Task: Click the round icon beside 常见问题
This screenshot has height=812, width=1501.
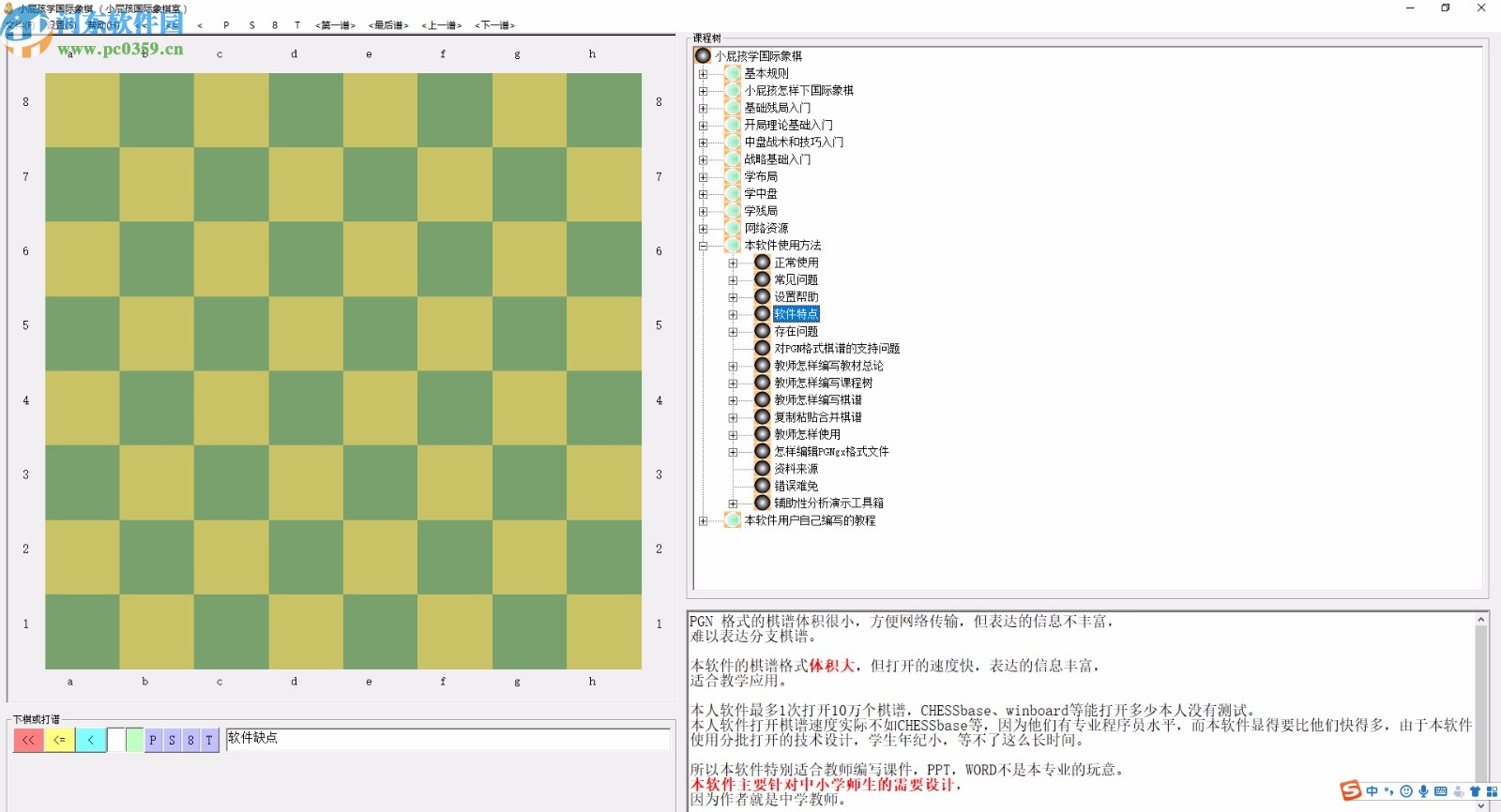Action: (x=763, y=279)
